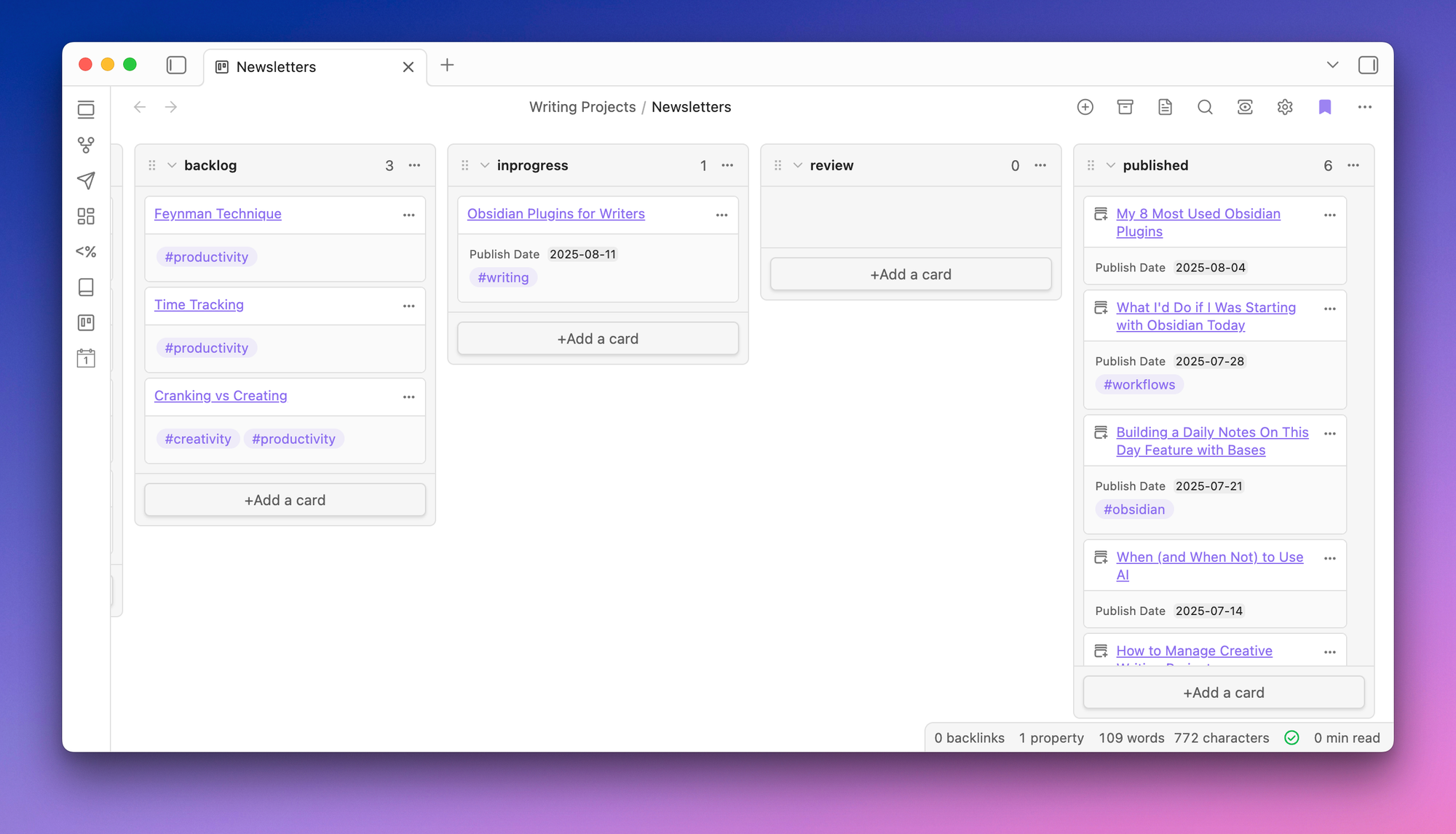Collapse the published column chevron
The image size is (1456, 834).
pyautogui.click(x=1111, y=165)
